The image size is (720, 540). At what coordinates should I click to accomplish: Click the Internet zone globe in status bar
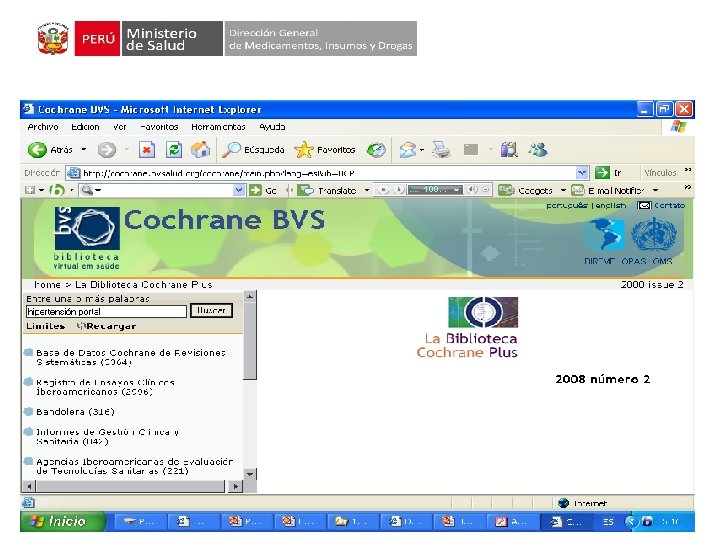563,503
